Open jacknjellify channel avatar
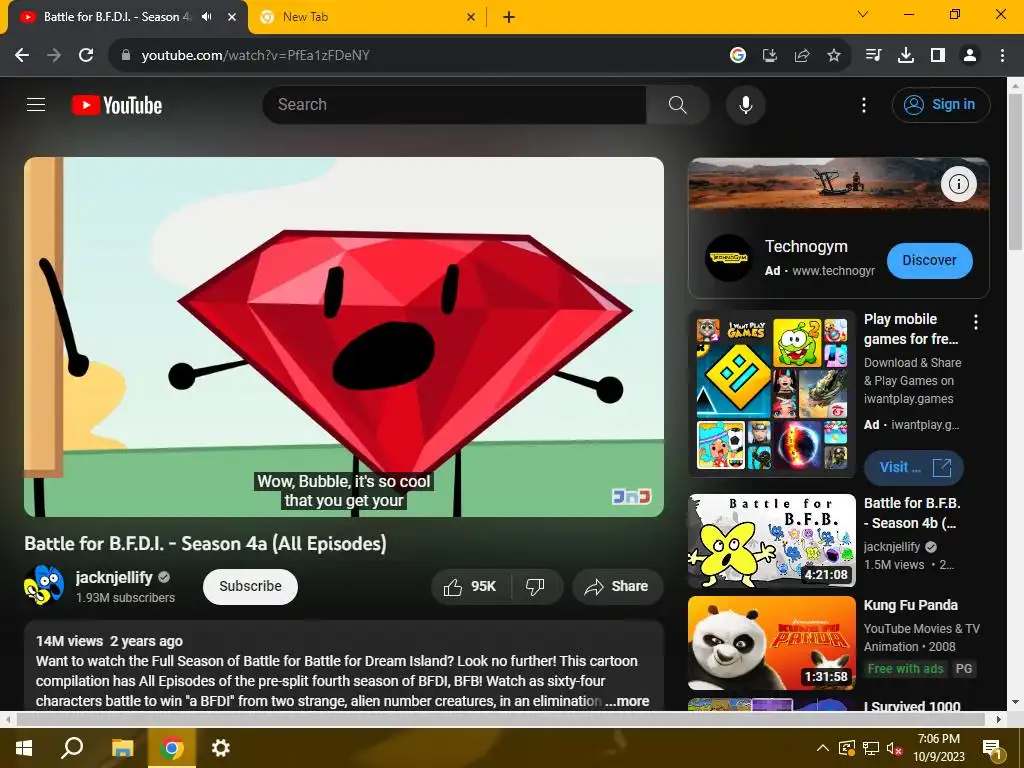 click(x=44, y=585)
